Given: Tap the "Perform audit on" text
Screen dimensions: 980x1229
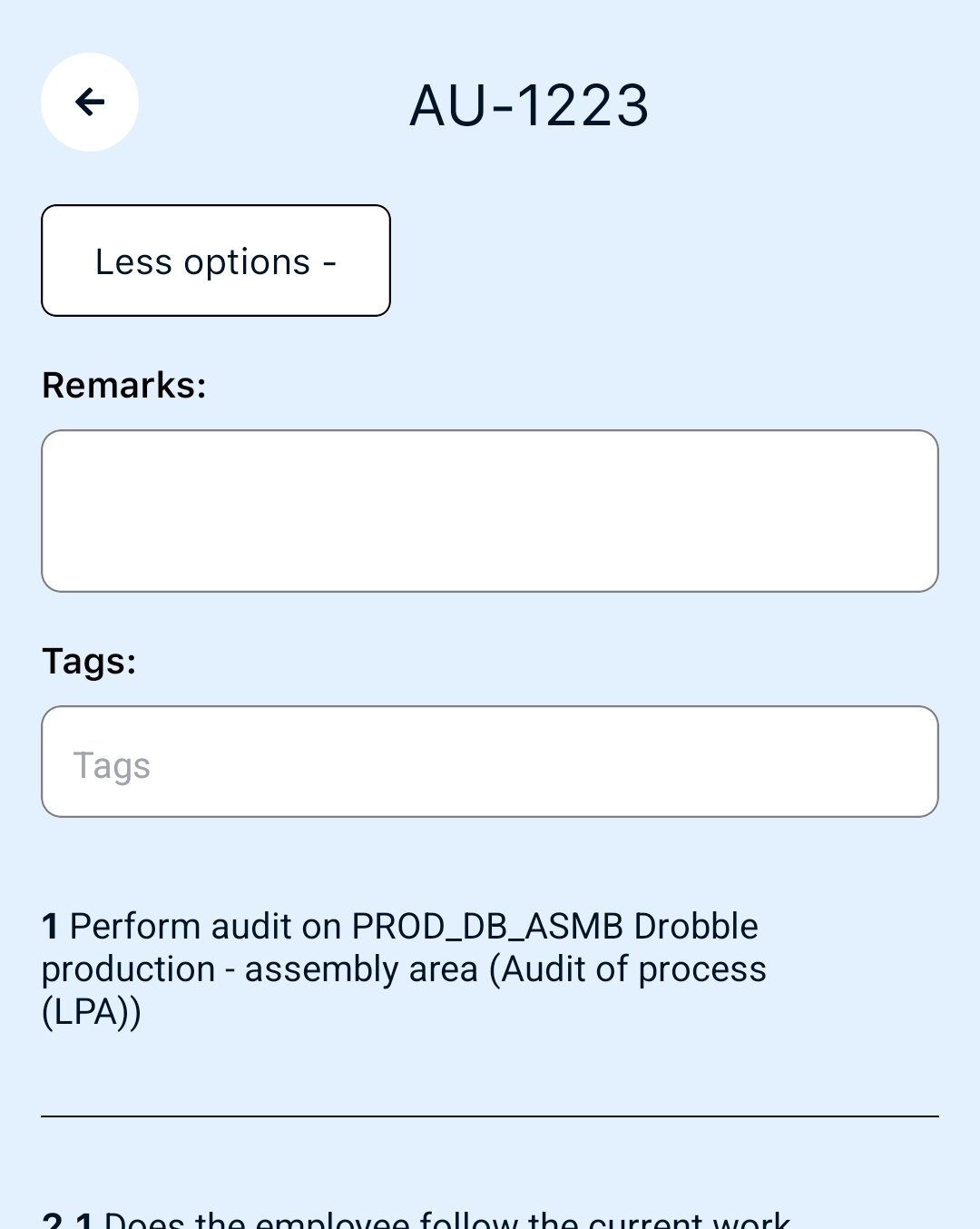Looking at the screenshot, I should tap(205, 927).
